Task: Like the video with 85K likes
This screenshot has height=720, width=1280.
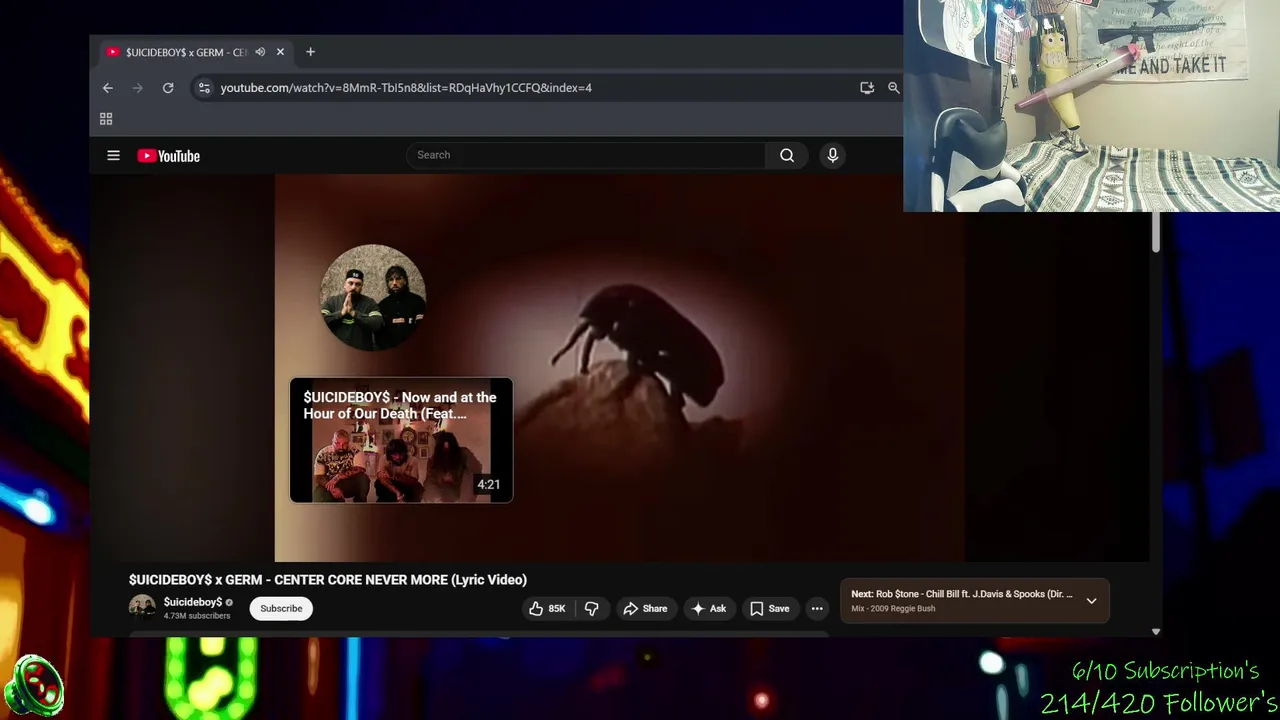Action: coord(548,608)
